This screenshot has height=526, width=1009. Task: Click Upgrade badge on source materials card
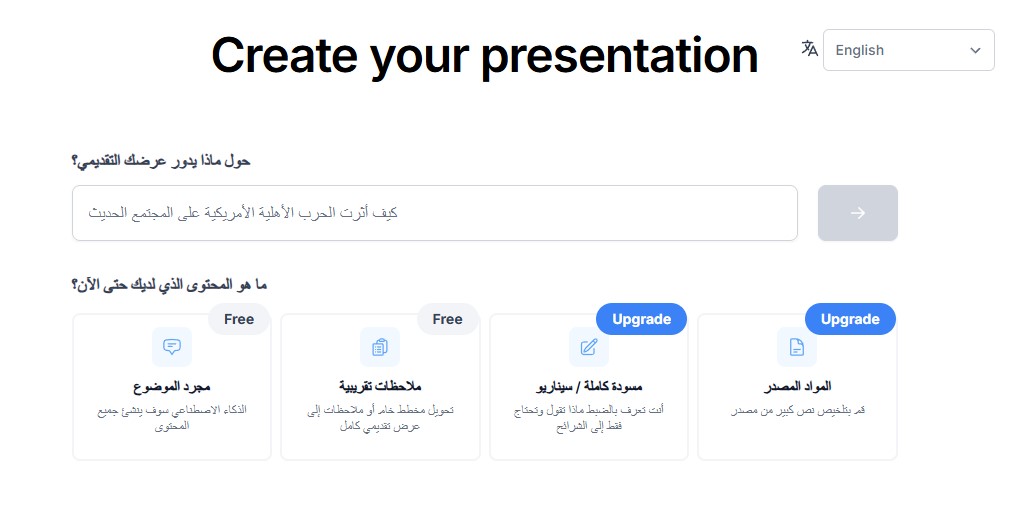click(850, 319)
